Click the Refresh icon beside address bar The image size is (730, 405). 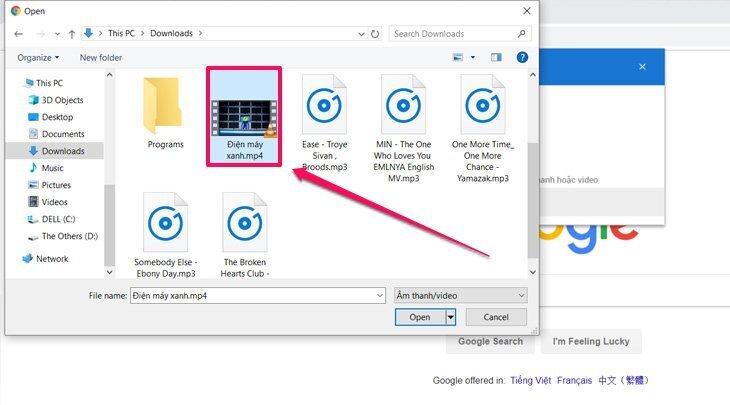375,34
